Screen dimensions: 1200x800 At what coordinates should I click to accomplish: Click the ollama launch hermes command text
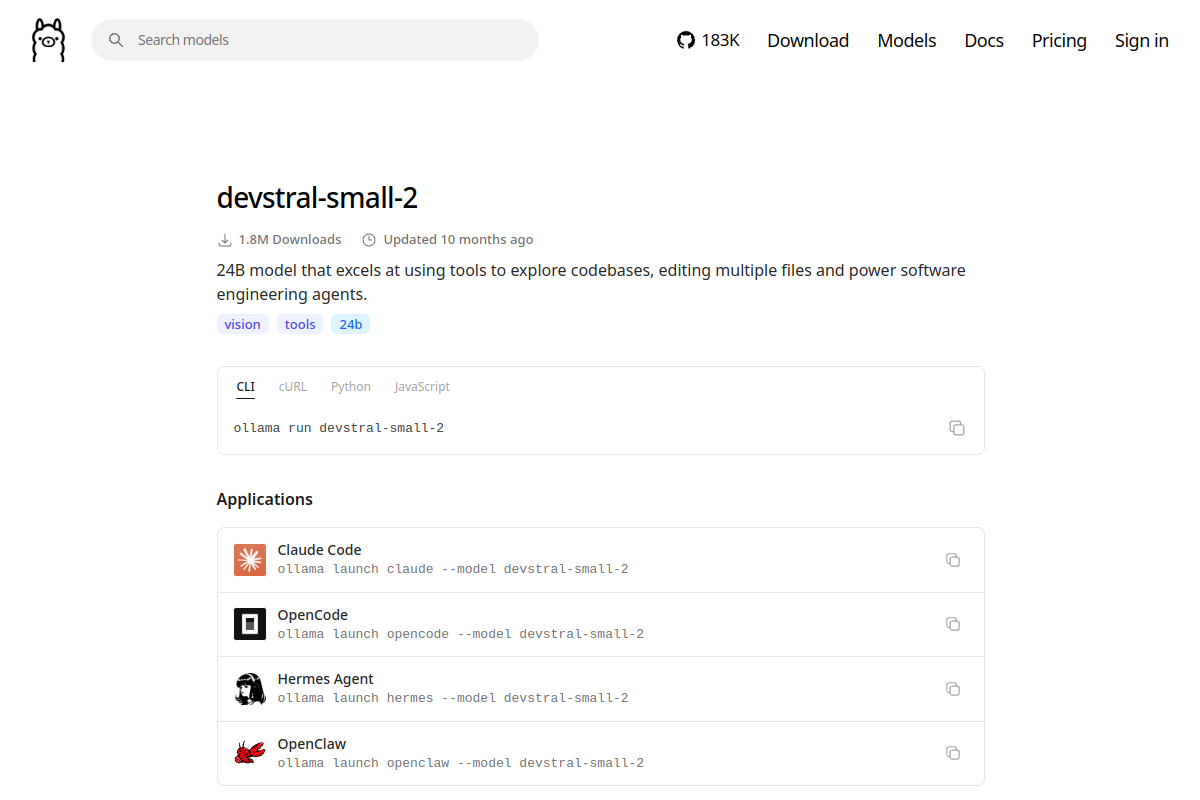[453, 698]
